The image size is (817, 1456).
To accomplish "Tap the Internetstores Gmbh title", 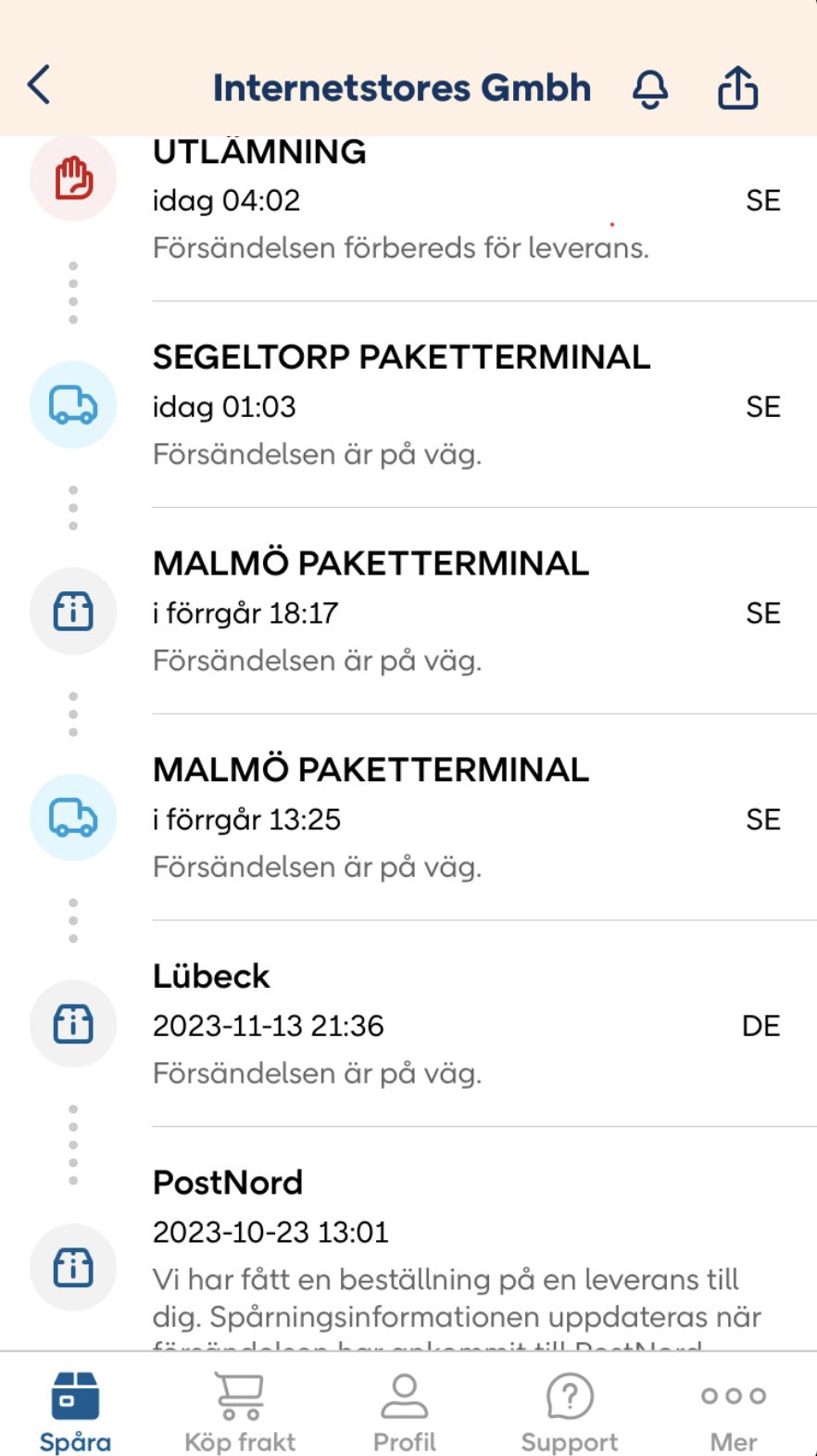I will 402,88.
